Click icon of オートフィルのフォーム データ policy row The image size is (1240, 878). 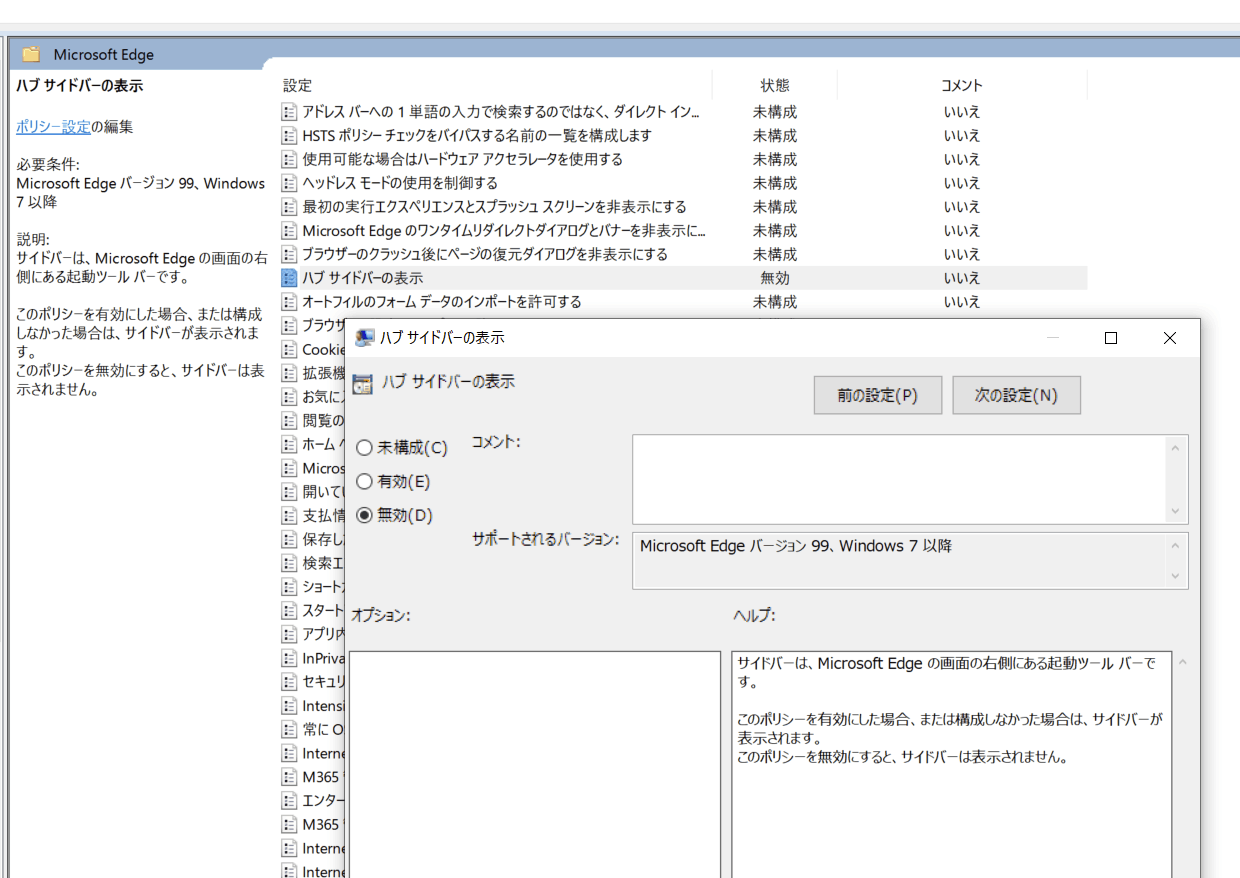coord(290,301)
